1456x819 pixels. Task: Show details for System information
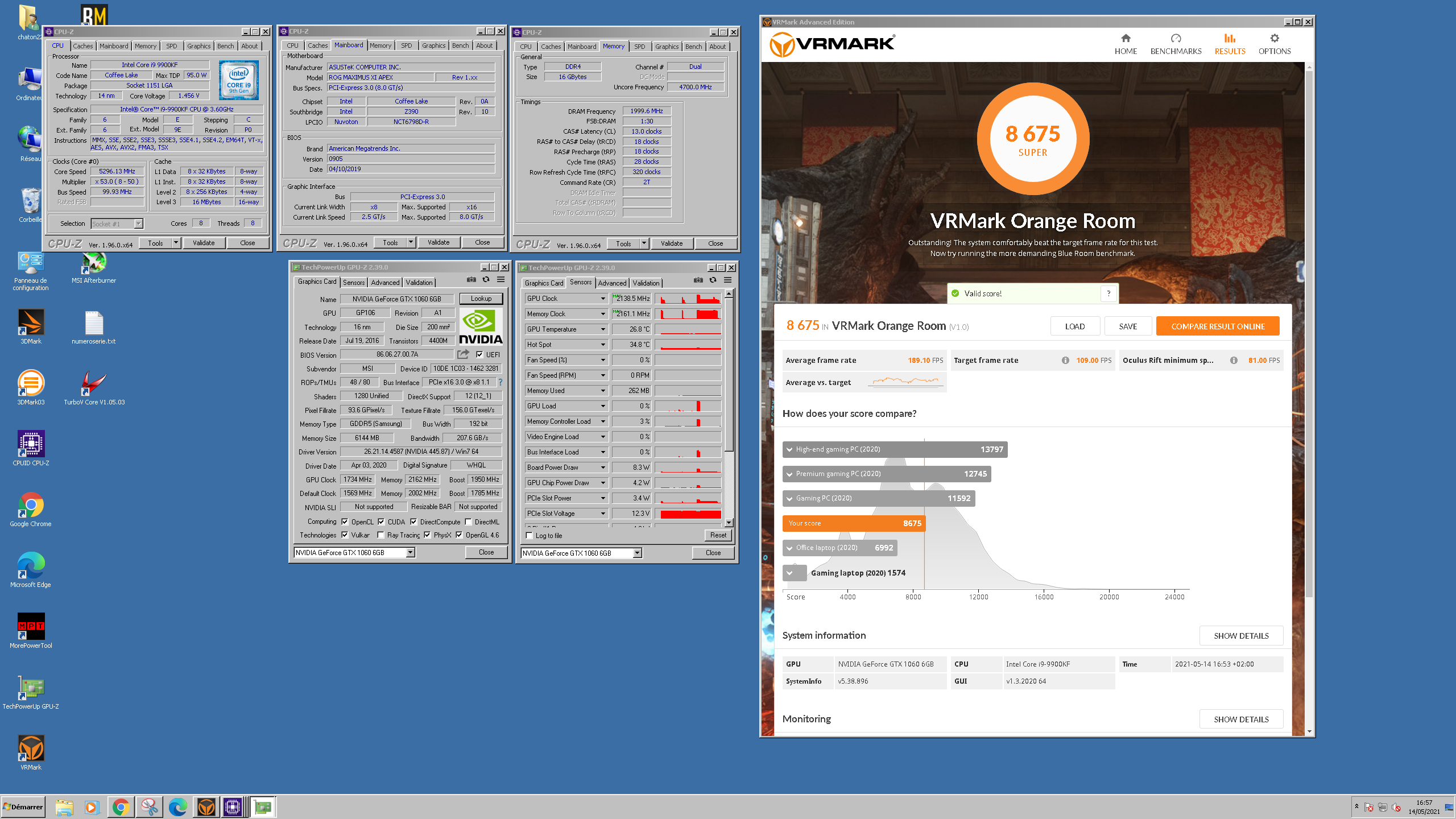click(x=1241, y=636)
